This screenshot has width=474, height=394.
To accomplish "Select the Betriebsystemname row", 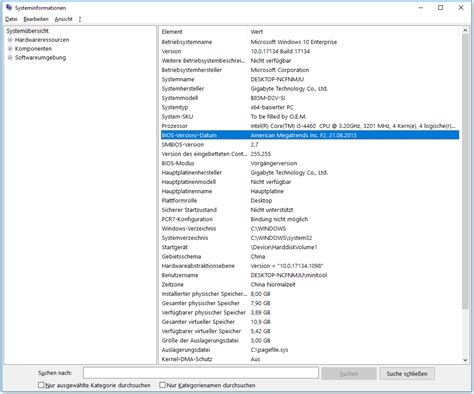I will pyautogui.click(x=310, y=42).
